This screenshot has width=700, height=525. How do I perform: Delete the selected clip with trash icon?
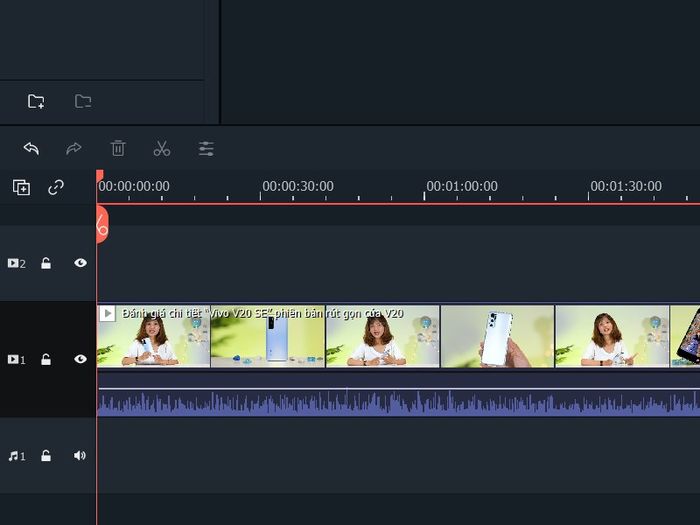pyautogui.click(x=118, y=148)
